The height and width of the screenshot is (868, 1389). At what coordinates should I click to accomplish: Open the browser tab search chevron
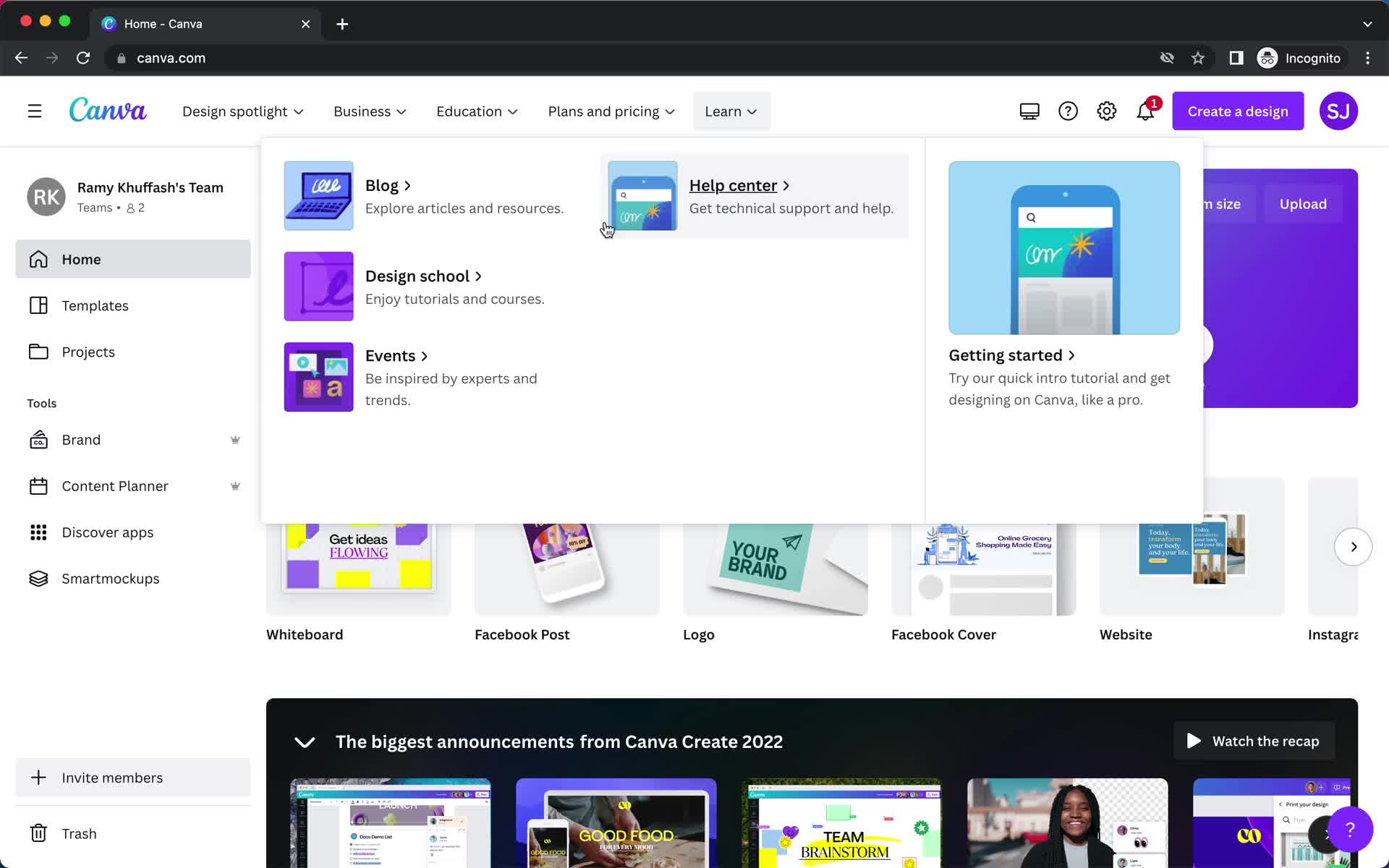1367,24
